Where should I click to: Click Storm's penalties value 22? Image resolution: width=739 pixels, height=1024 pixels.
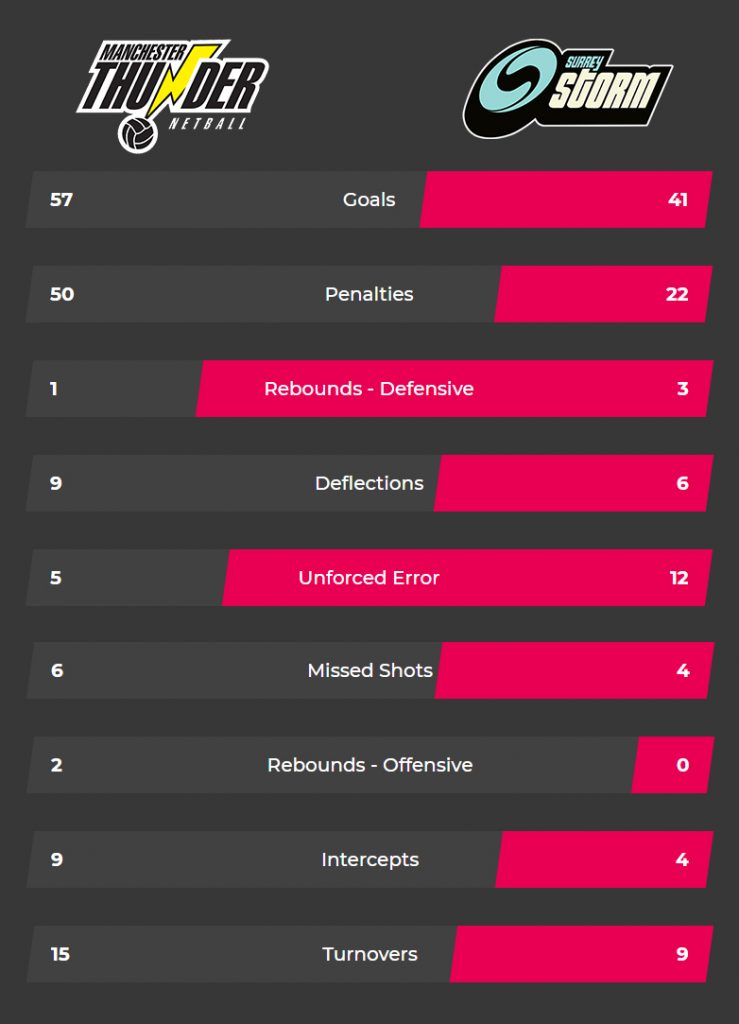point(677,294)
